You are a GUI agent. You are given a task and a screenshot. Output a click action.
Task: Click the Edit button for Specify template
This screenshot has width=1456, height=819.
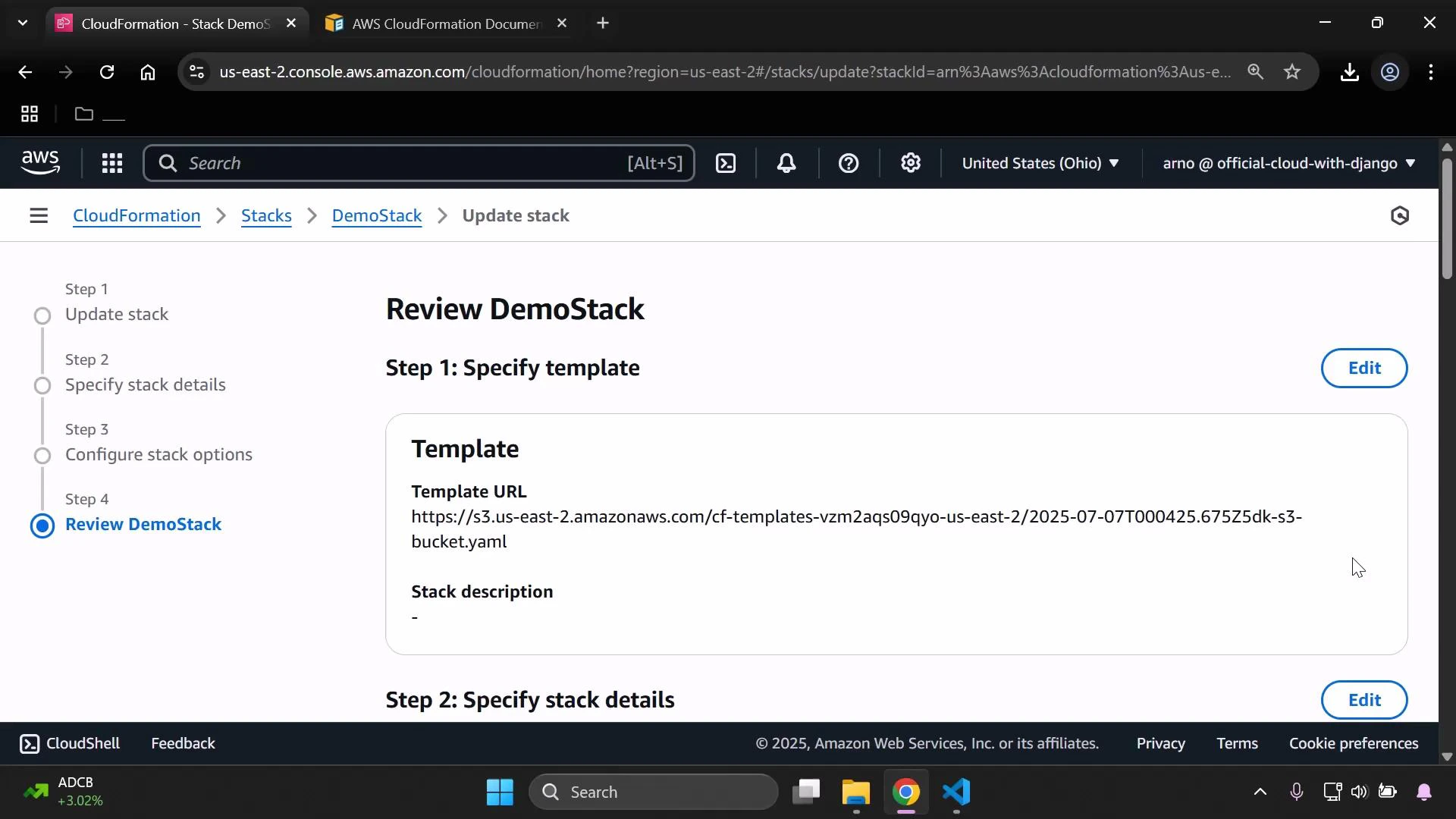[x=1363, y=368]
